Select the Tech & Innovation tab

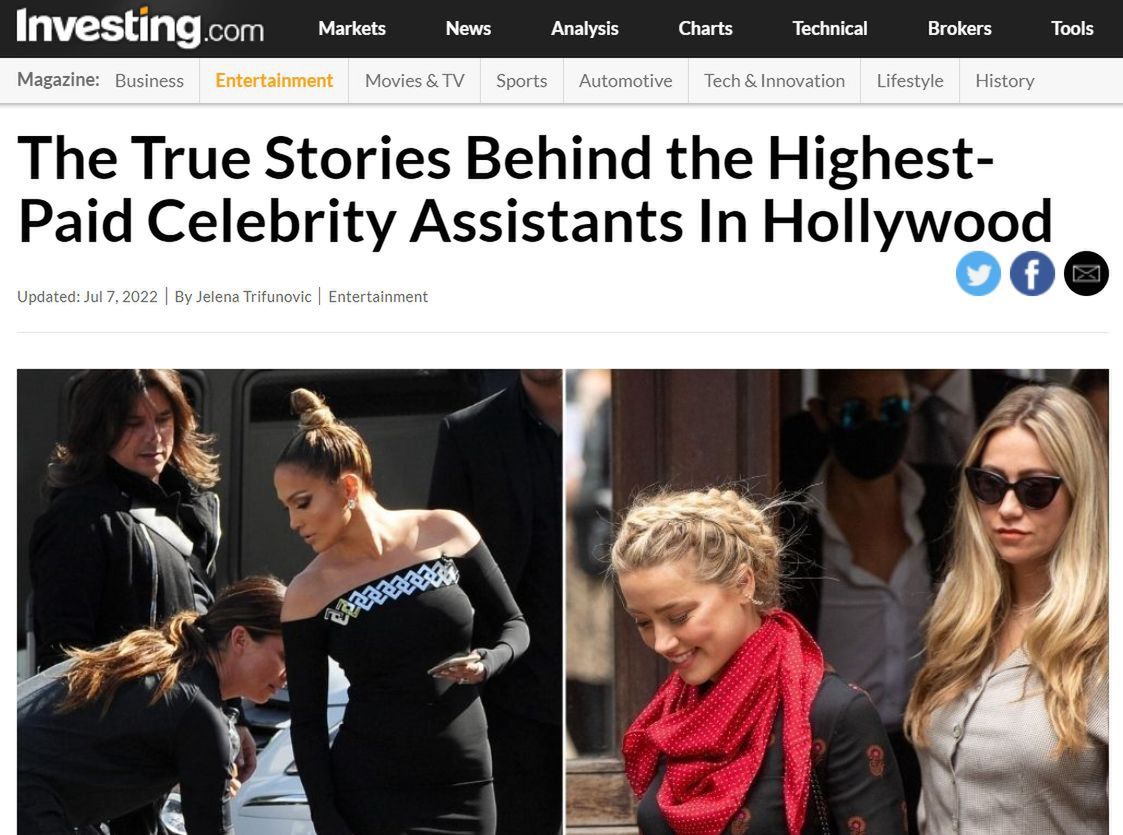click(774, 81)
